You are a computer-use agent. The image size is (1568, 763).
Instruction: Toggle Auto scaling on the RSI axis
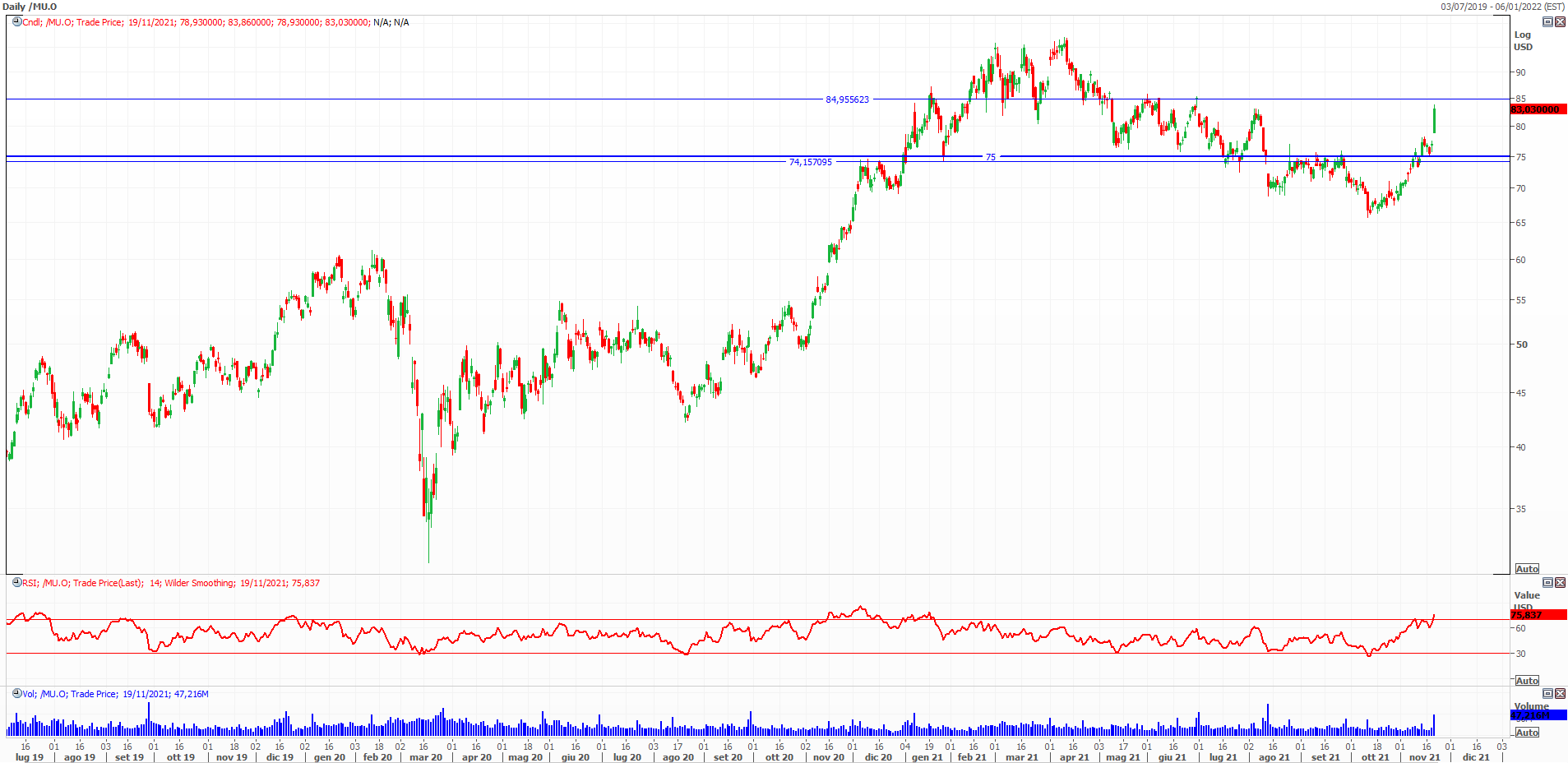coord(1527,681)
